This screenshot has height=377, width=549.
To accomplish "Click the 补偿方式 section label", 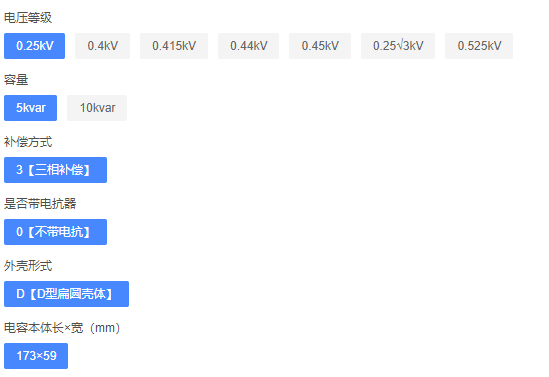I will [x=28, y=142].
